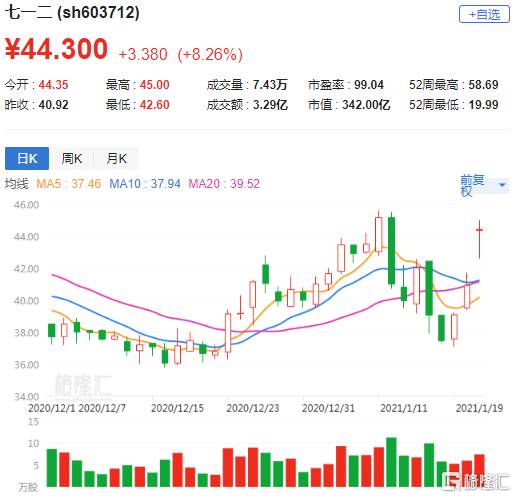Select the 2021/1/19 date axis label
Viewport: 516px width, 498px height.
(479, 408)
